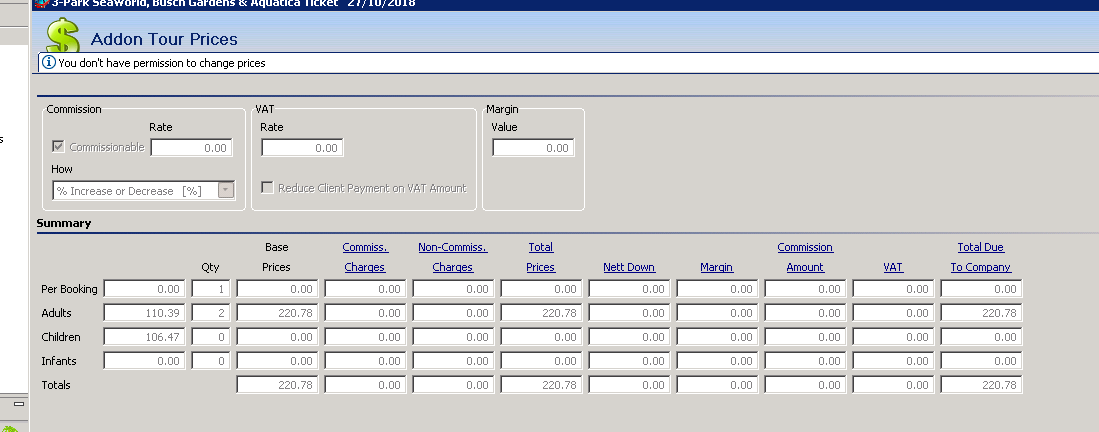The image size is (1099, 432).
Task: Click the Adults Total Due To Company field
Action: pyautogui.click(x=981, y=313)
